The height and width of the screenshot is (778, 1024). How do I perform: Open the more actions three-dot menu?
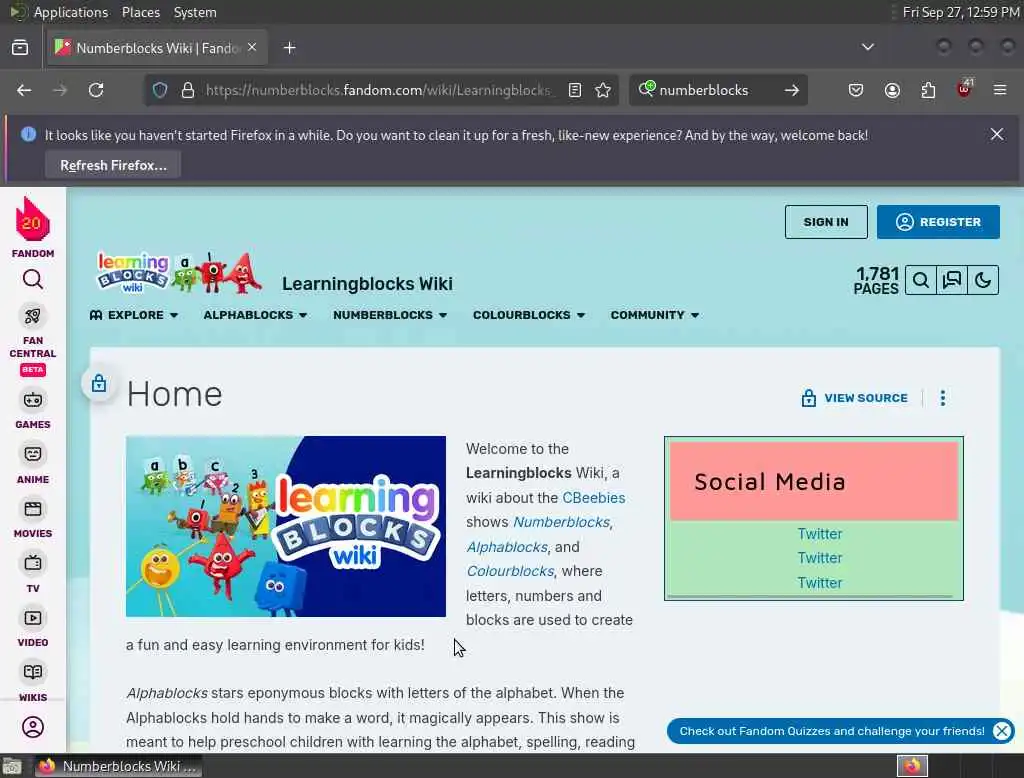tap(942, 398)
